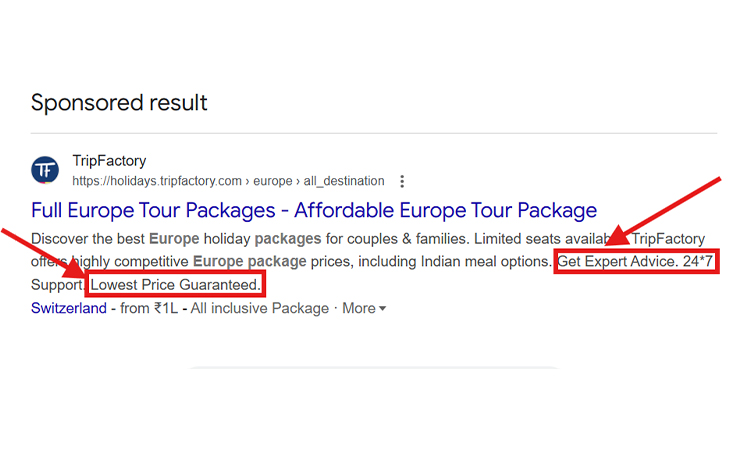The image size is (750, 450).
Task: Expand the More dropdown in sitelinks
Action: (x=364, y=309)
